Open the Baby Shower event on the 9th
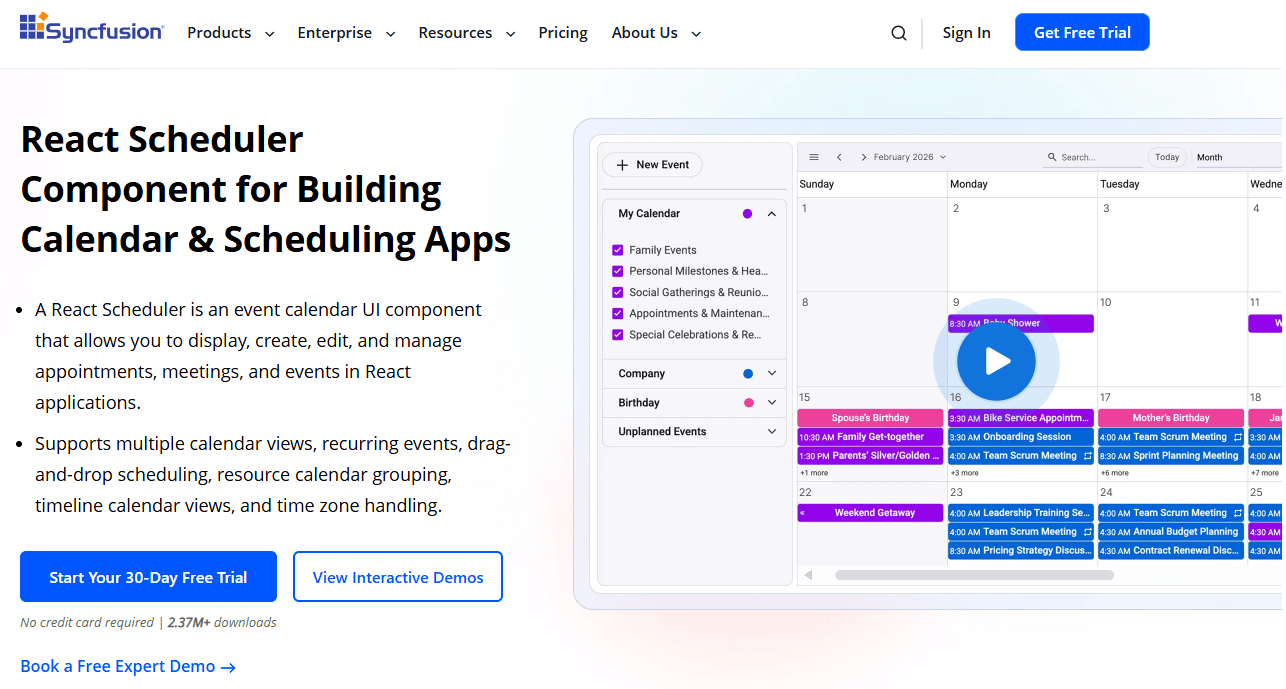This screenshot has width=1286, height=689. click(1021, 323)
